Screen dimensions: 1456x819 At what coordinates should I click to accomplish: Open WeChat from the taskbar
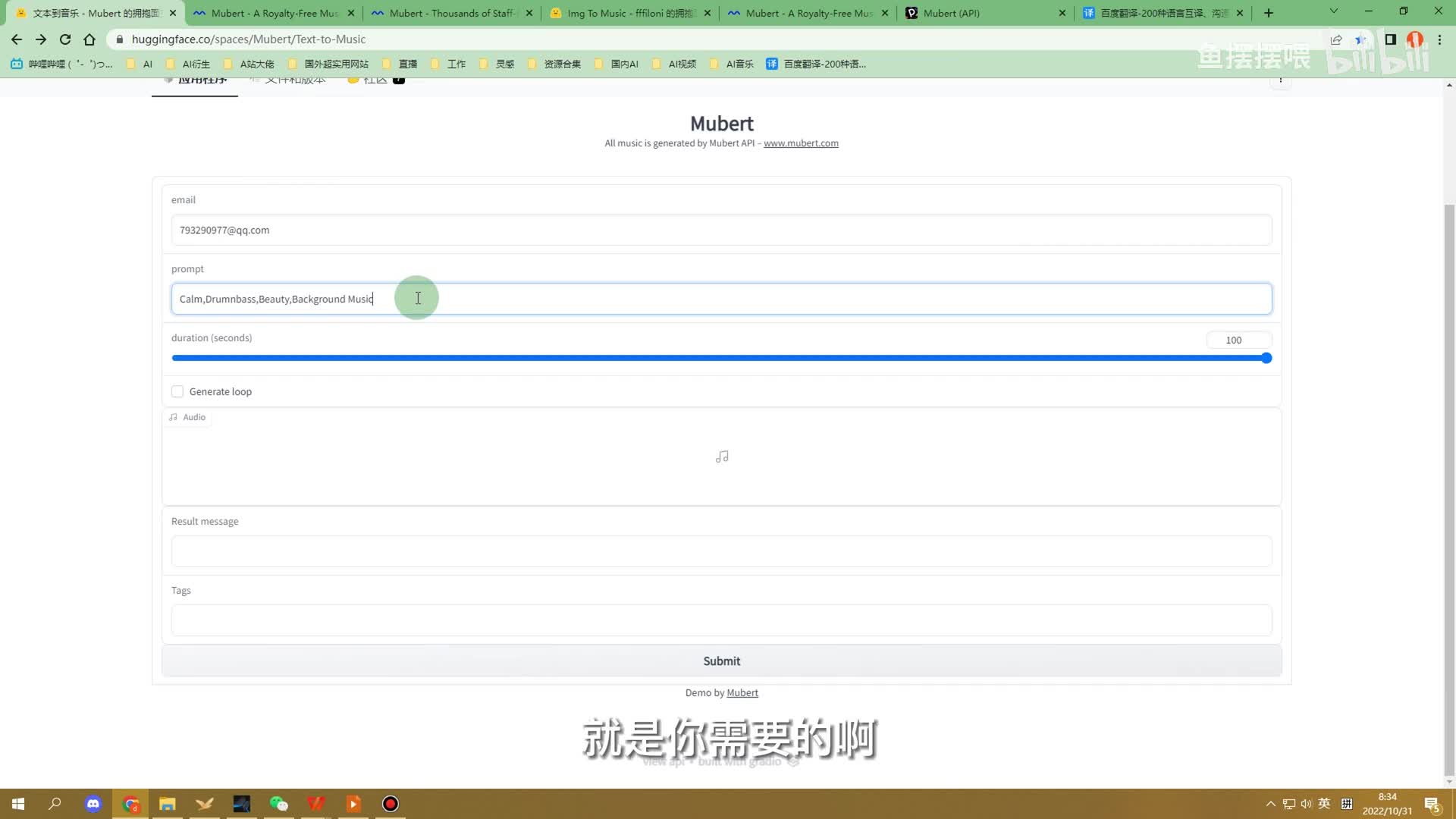coord(278,804)
